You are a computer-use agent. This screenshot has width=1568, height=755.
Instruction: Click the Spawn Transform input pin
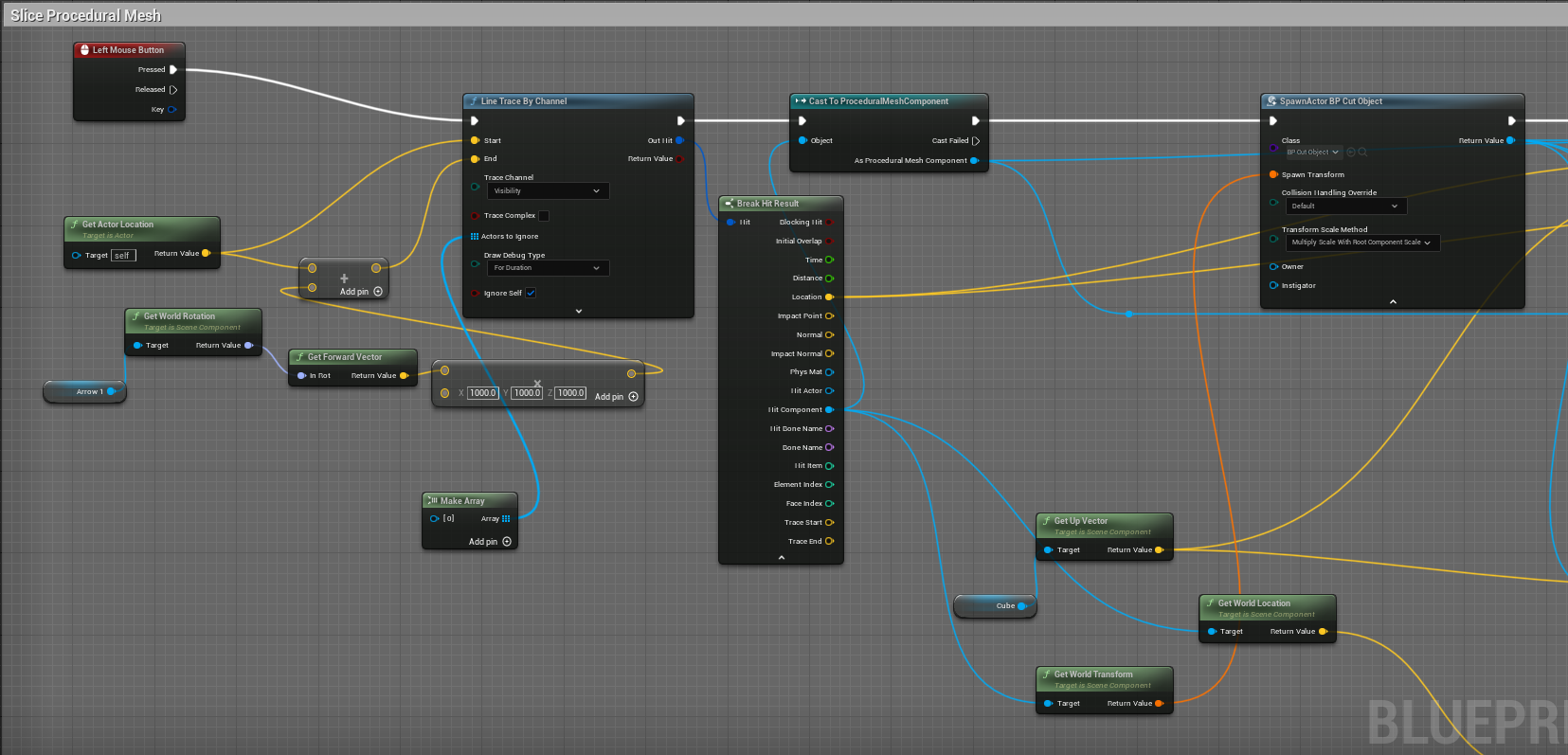pyautogui.click(x=1273, y=174)
